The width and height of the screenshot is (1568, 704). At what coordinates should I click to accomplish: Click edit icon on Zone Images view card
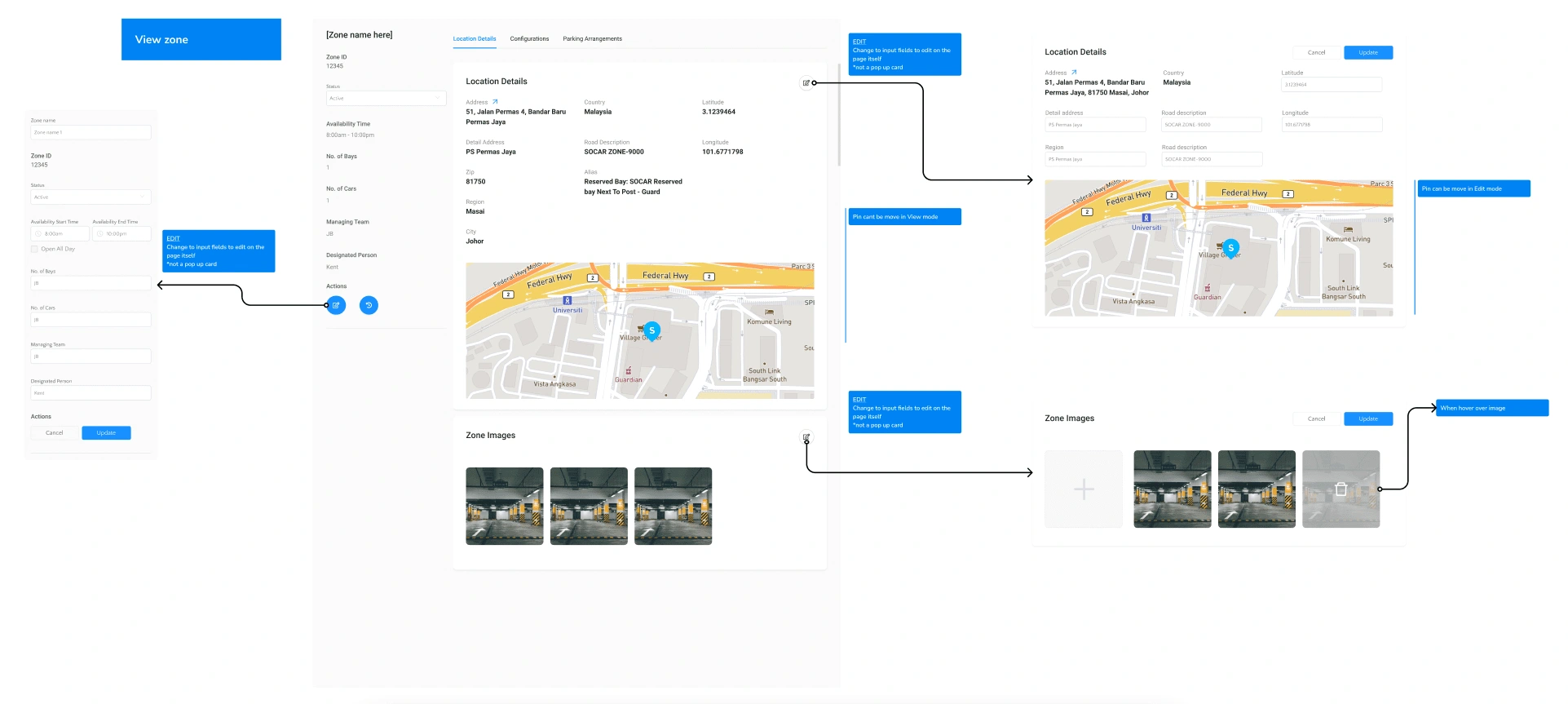[806, 437]
